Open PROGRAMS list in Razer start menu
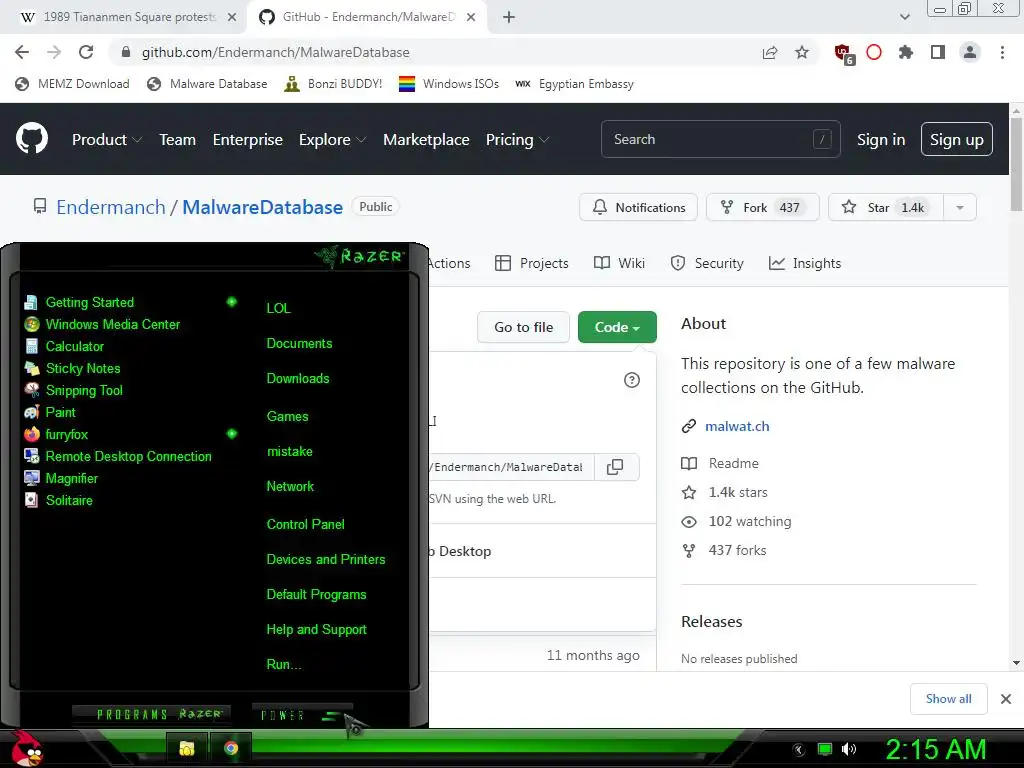This screenshot has height=768, width=1024. pos(150,714)
